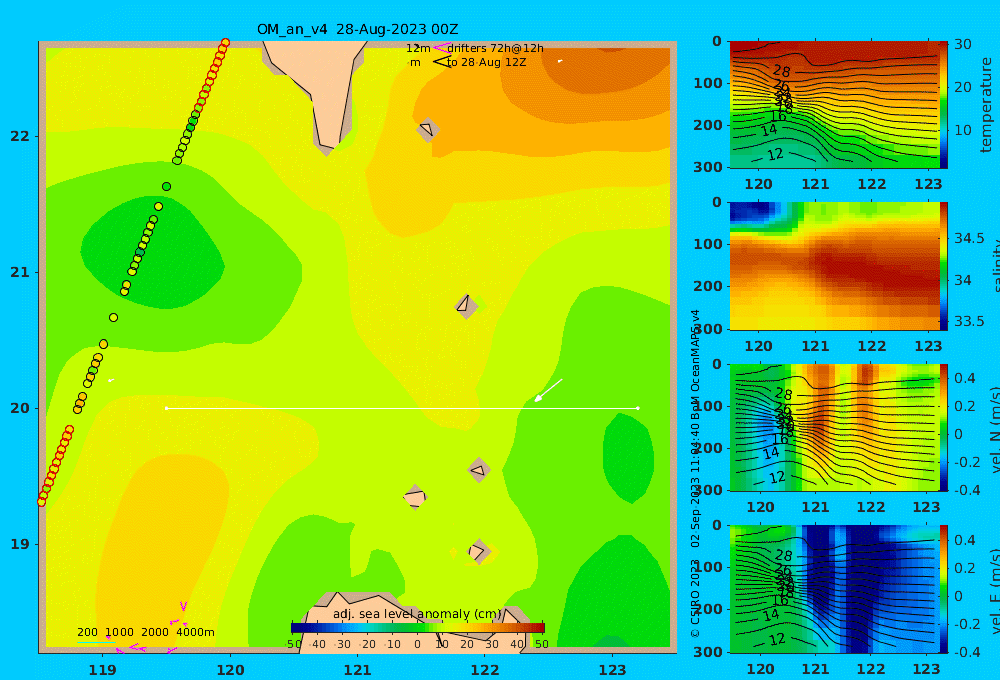
Task: Click longitude tick '121' on main map
Action: click(357, 670)
